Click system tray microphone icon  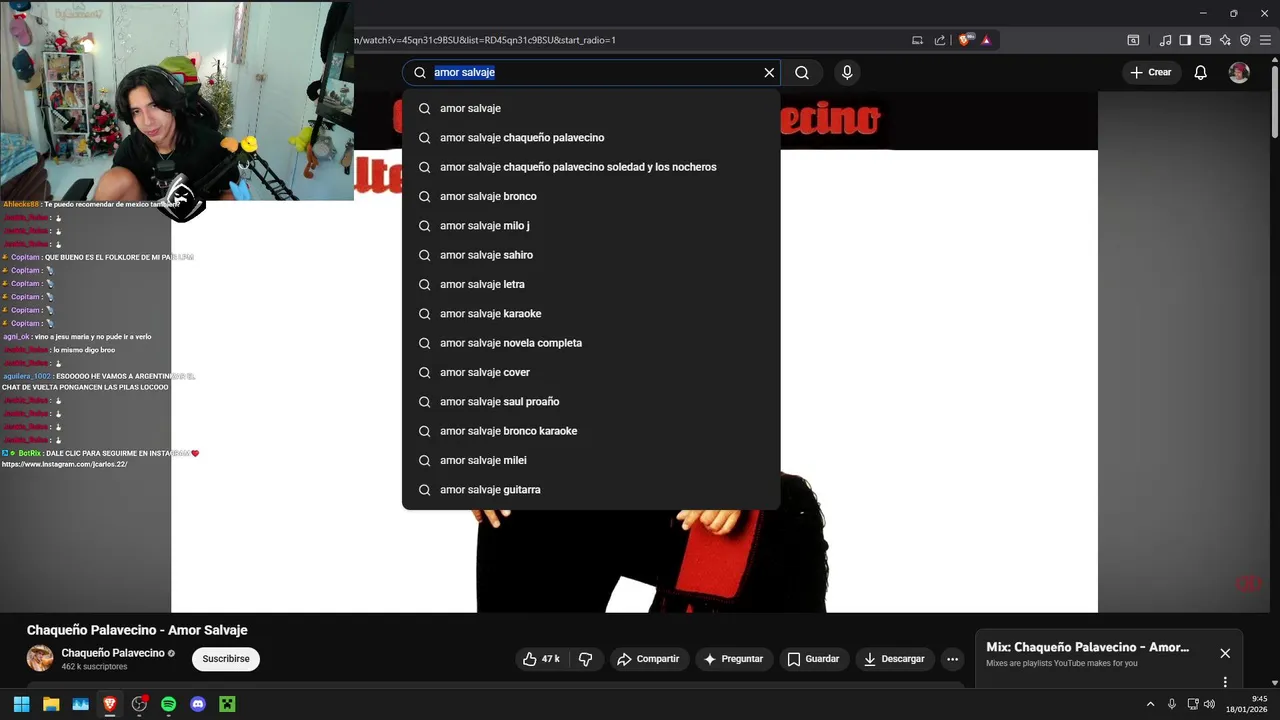pyautogui.click(x=1172, y=704)
